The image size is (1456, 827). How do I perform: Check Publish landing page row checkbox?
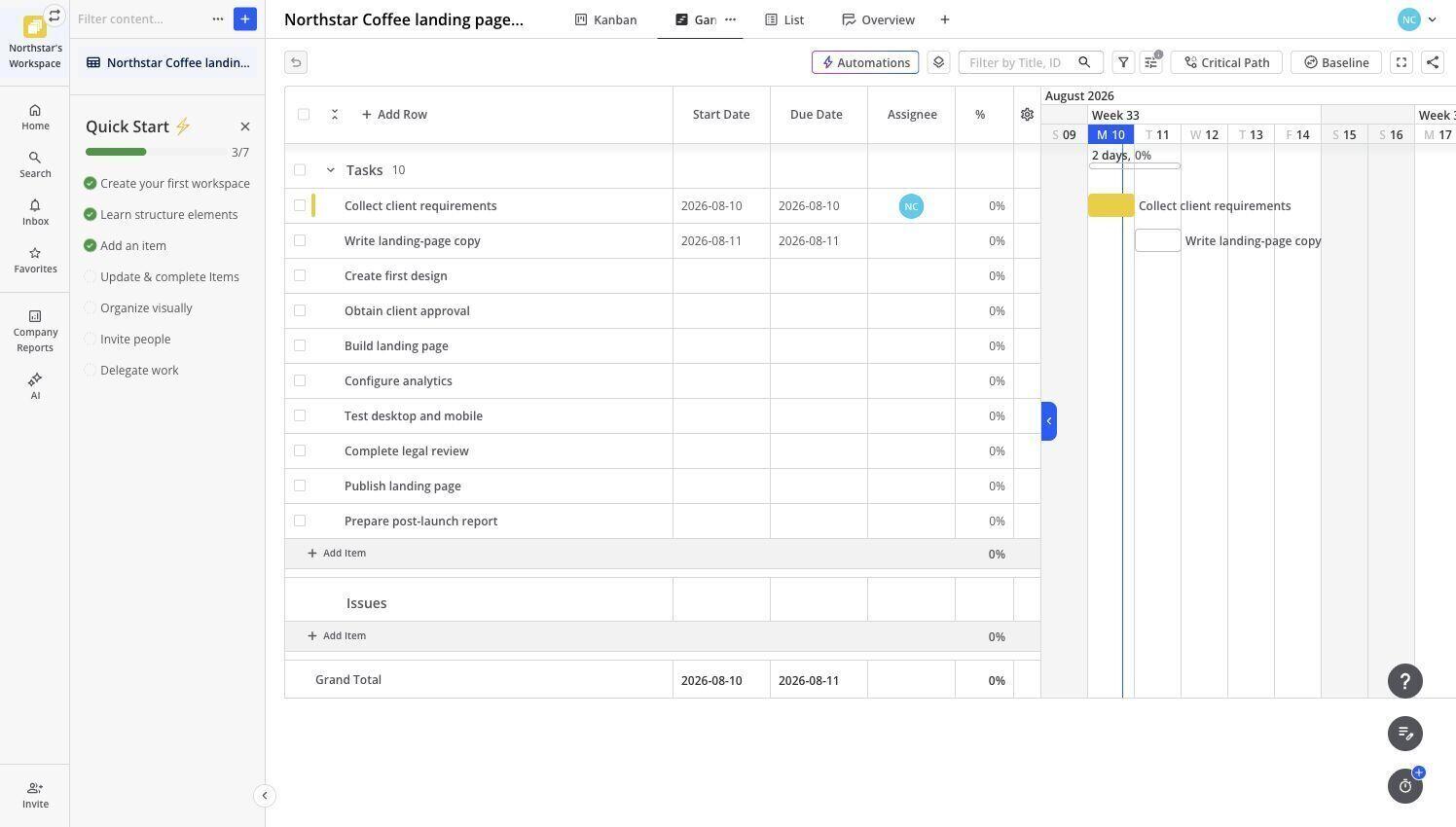tap(300, 485)
